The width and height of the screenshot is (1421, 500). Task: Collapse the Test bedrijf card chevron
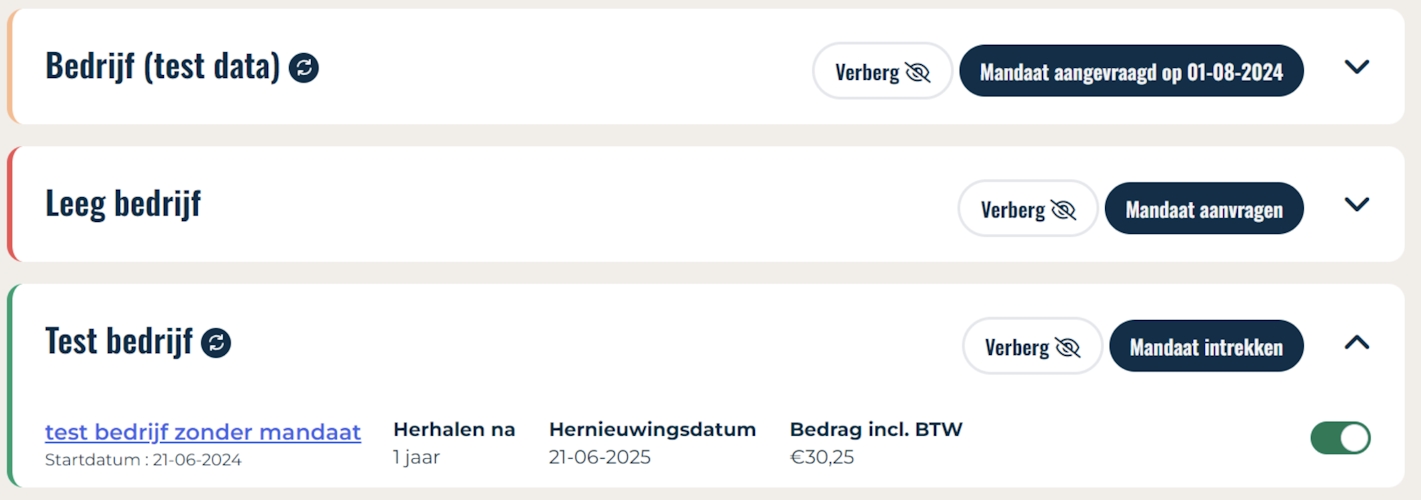1356,343
